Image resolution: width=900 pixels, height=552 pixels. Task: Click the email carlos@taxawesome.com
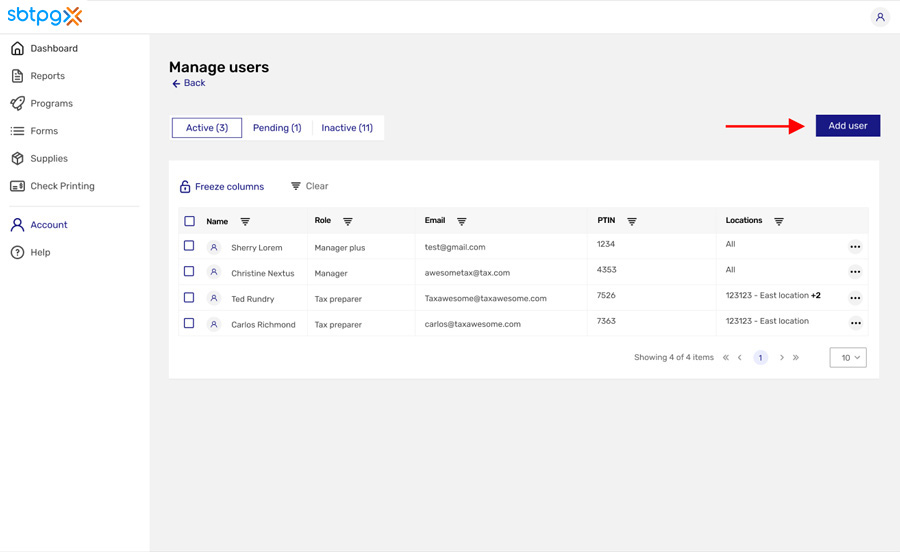point(473,324)
